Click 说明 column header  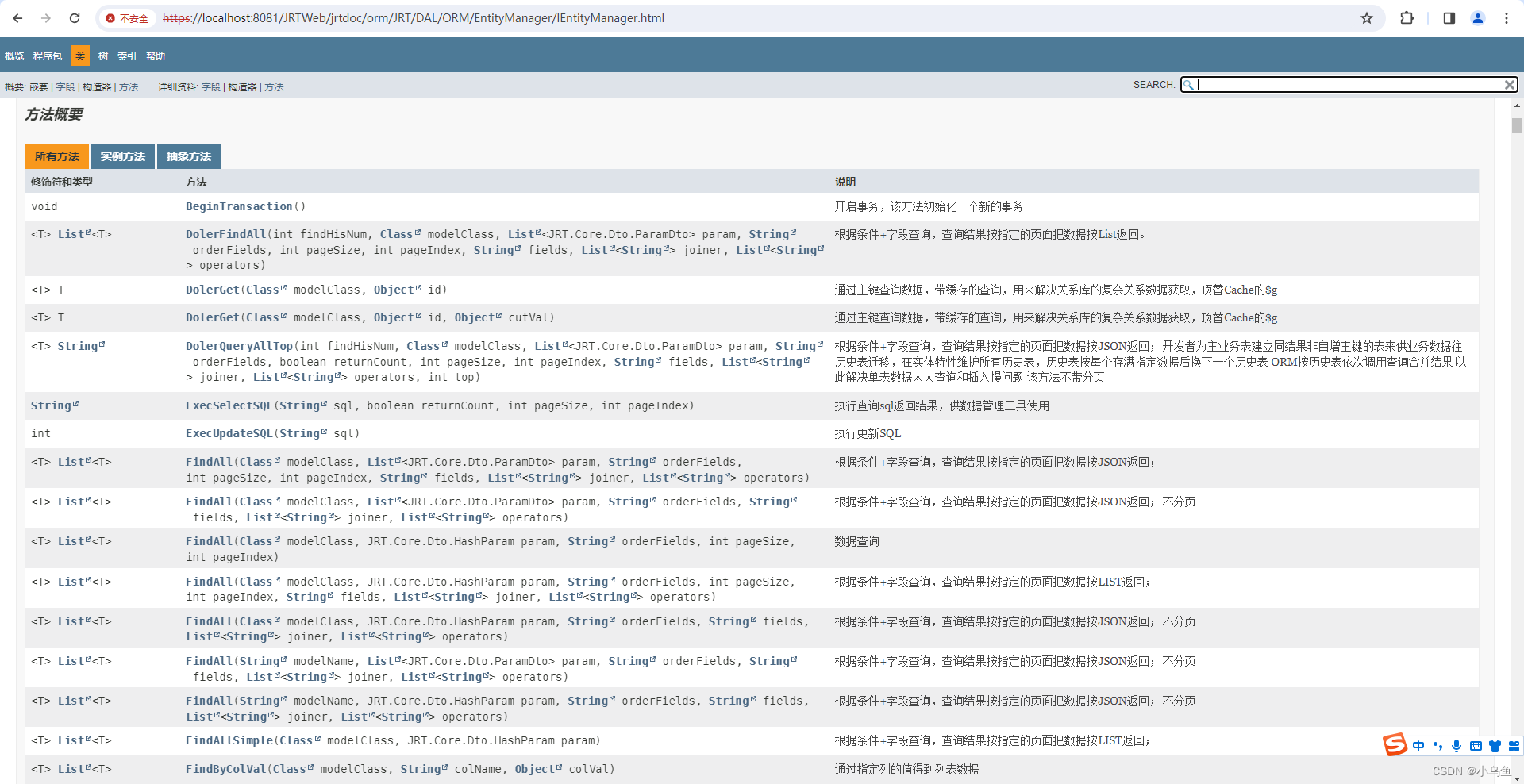(x=845, y=182)
